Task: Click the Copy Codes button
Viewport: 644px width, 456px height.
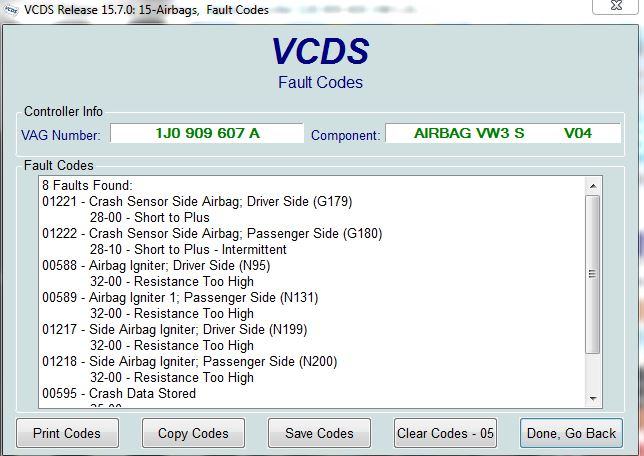Action: coord(193,433)
